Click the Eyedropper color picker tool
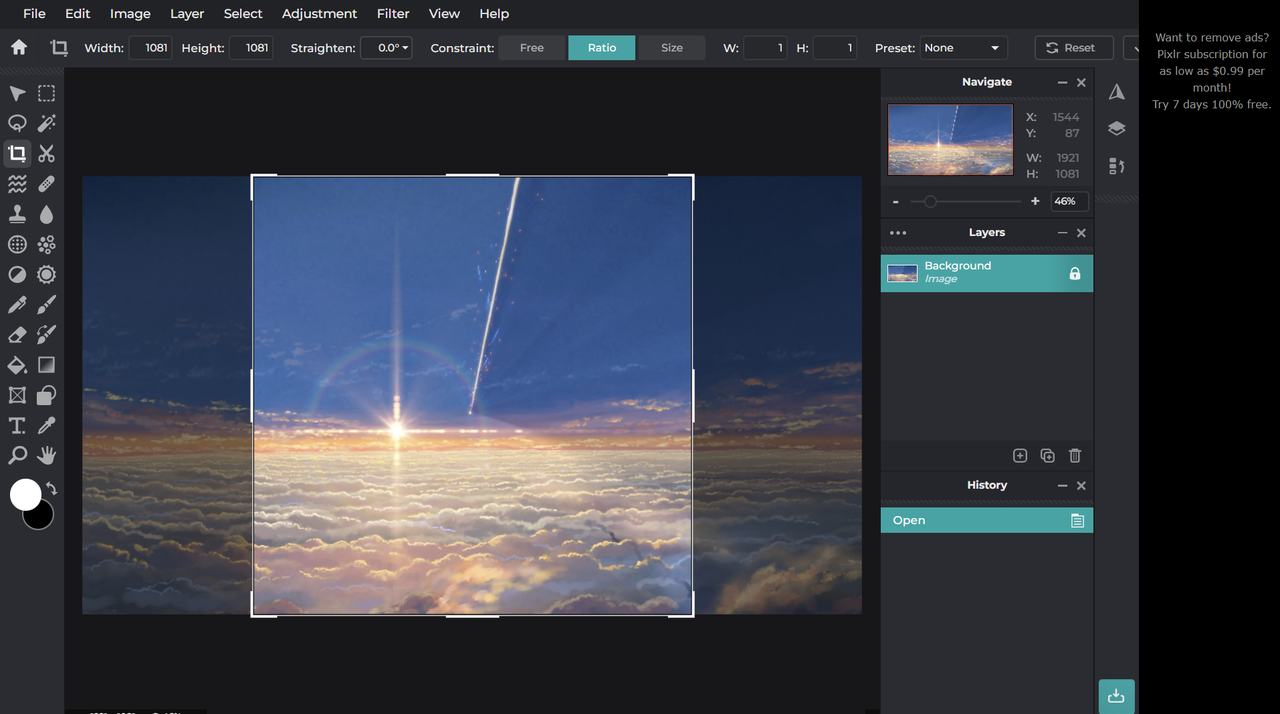 pos(46,426)
